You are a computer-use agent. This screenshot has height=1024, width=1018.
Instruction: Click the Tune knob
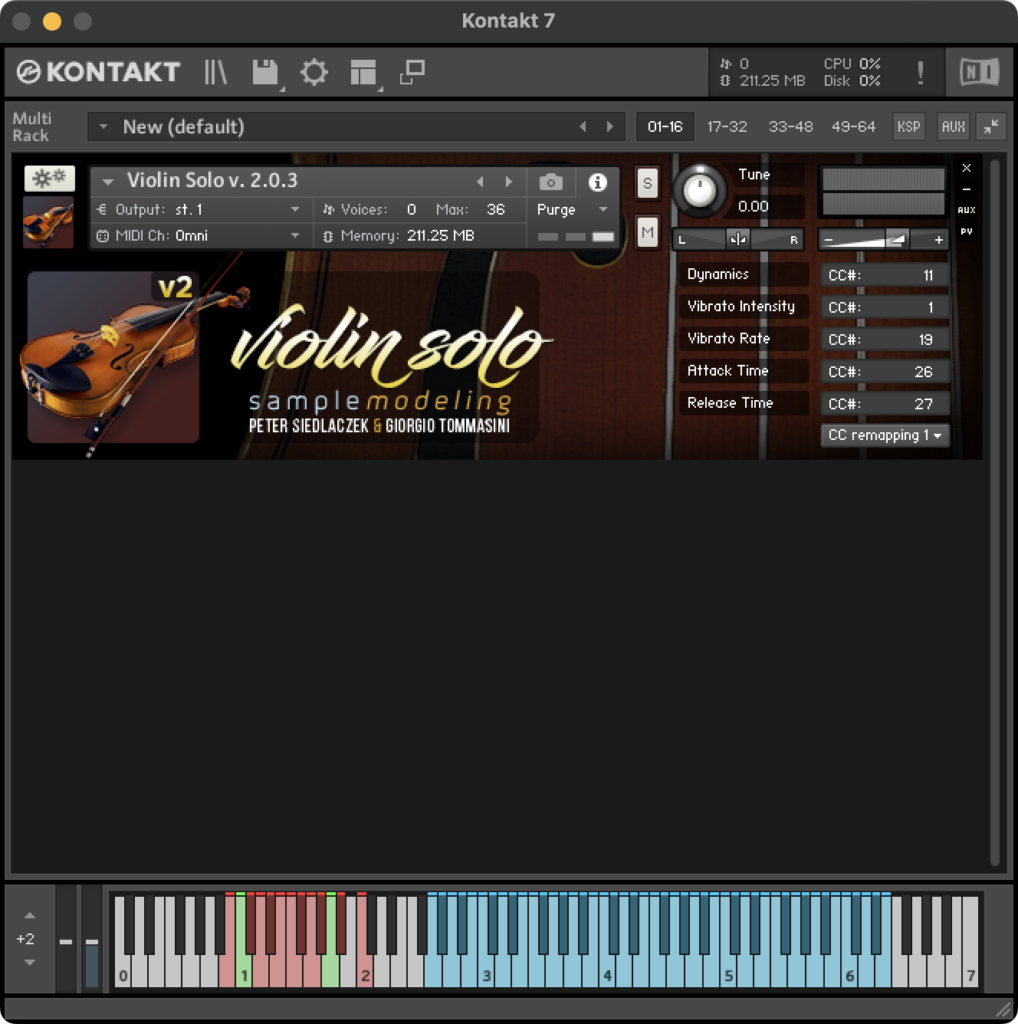699,191
